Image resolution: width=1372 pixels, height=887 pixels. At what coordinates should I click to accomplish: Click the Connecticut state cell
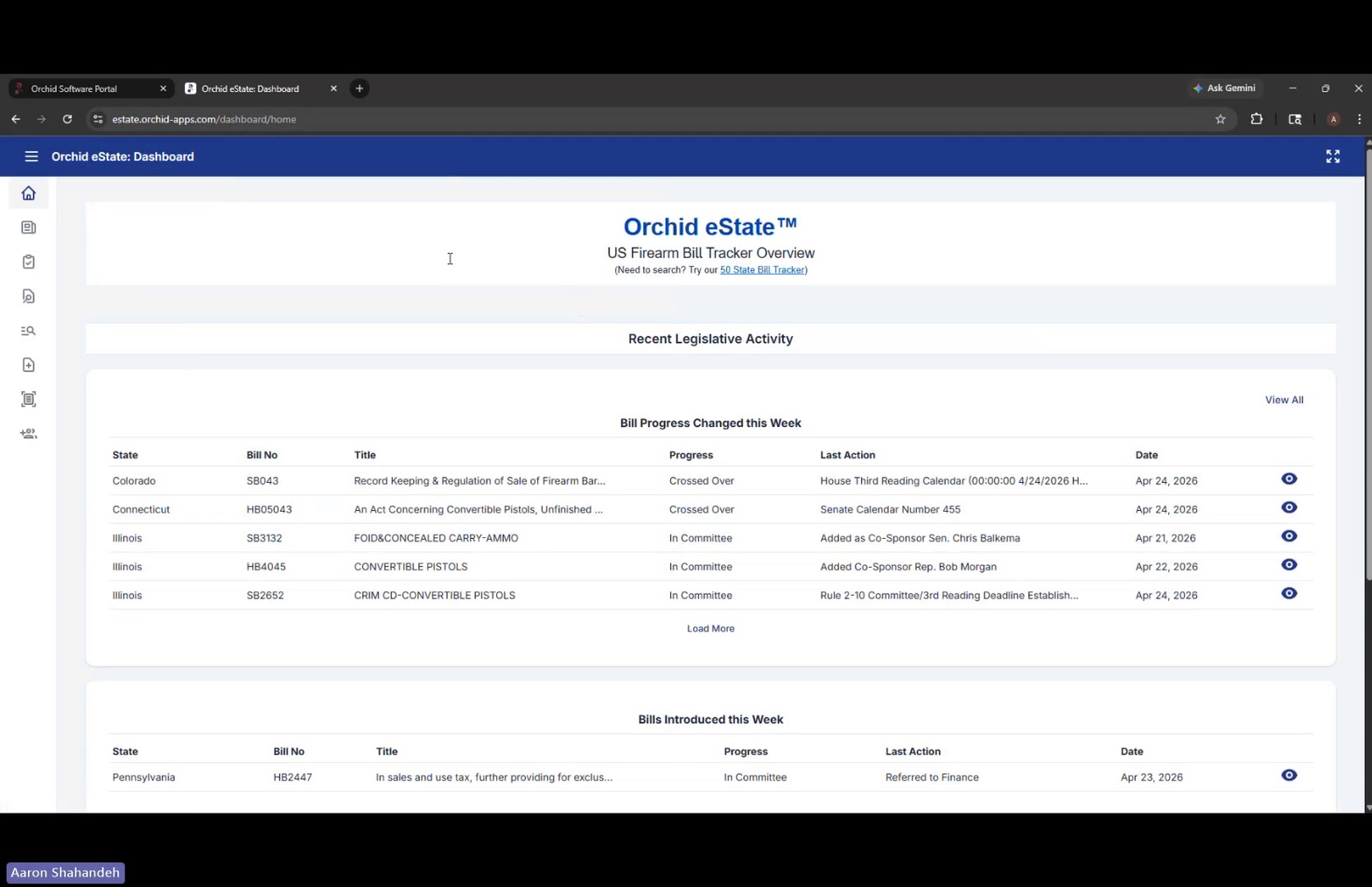(x=141, y=510)
